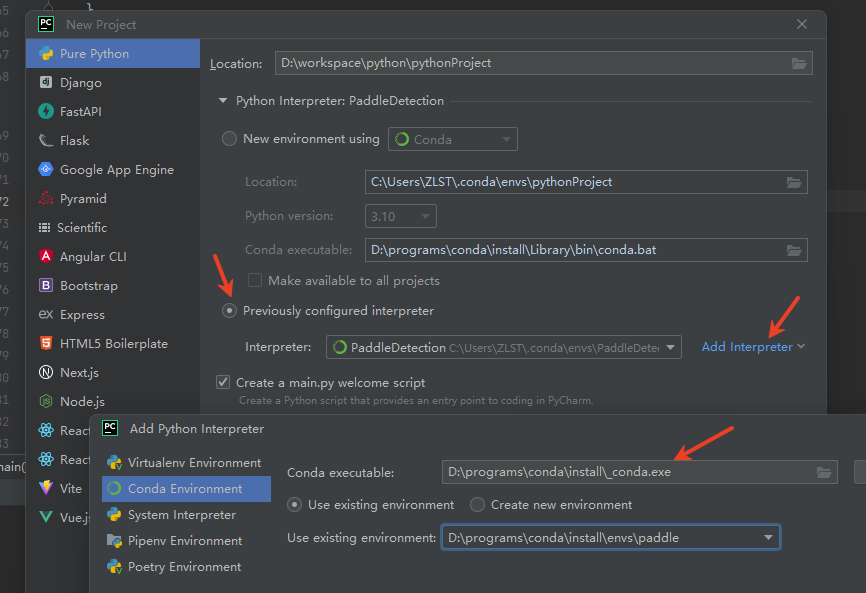The height and width of the screenshot is (593, 866).
Task: Browse folder for conda envs Location
Action: [x=794, y=182]
